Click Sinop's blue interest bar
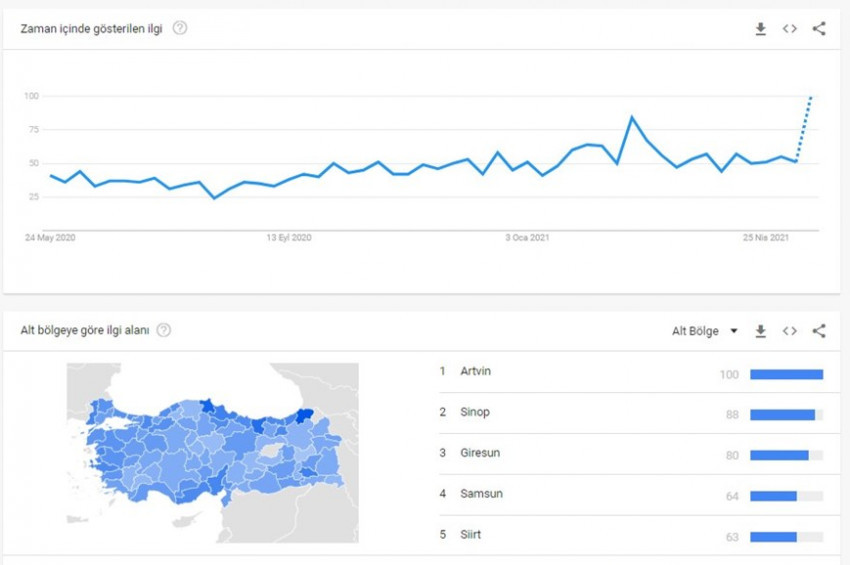The image size is (850, 565). [782, 414]
